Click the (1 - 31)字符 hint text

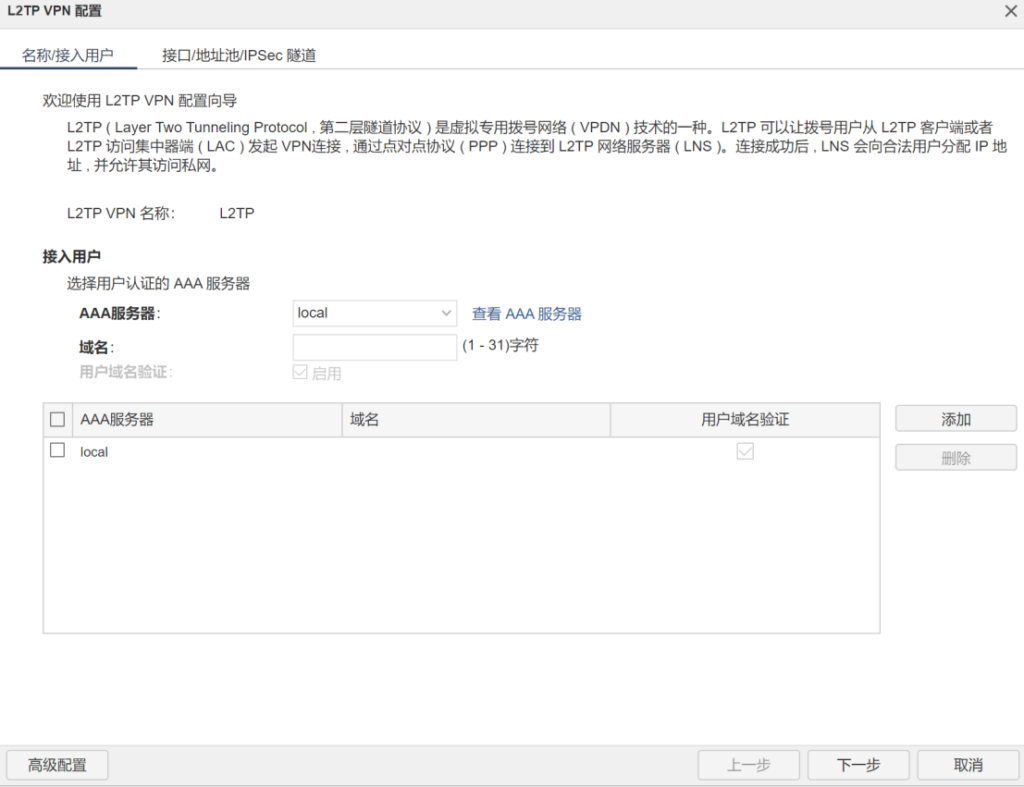(x=500, y=345)
